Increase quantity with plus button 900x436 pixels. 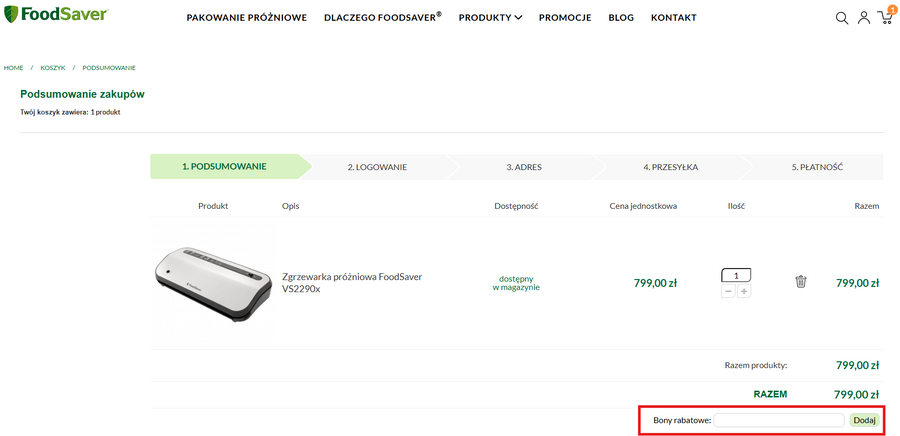(x=744, y=291)
